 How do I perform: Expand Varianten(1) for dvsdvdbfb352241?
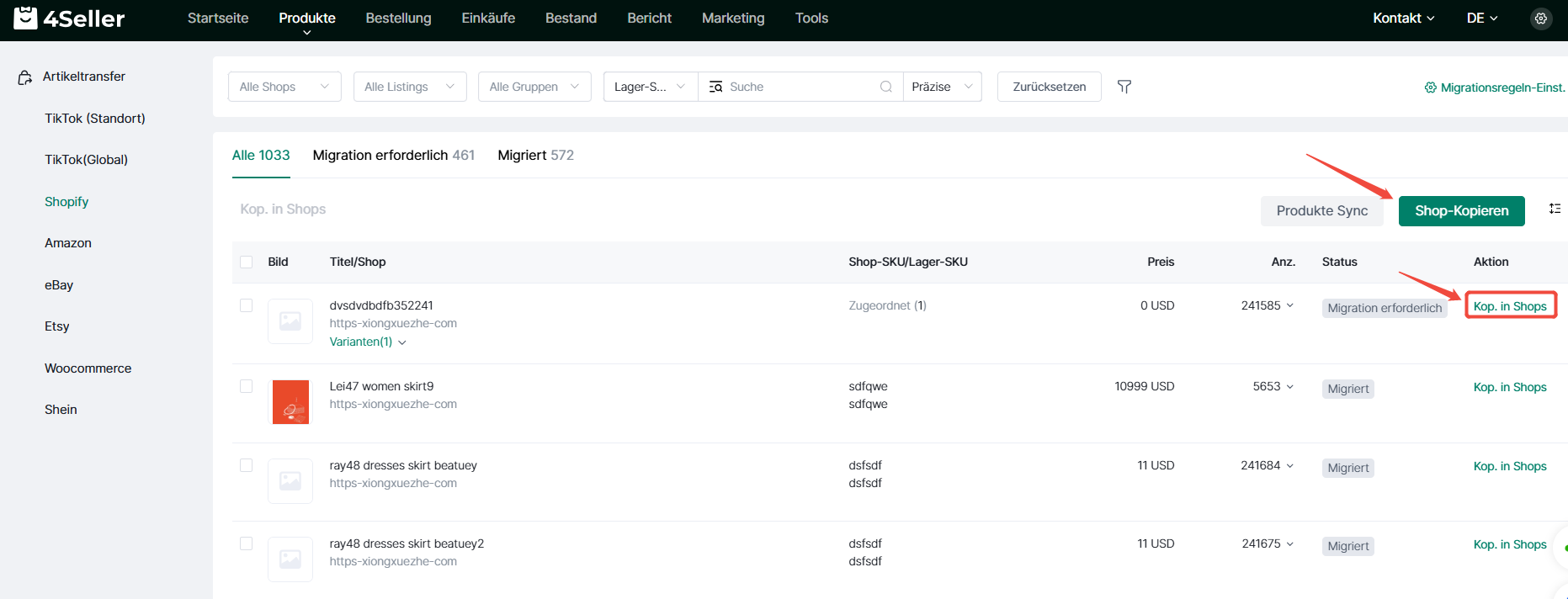coord(368,342)
